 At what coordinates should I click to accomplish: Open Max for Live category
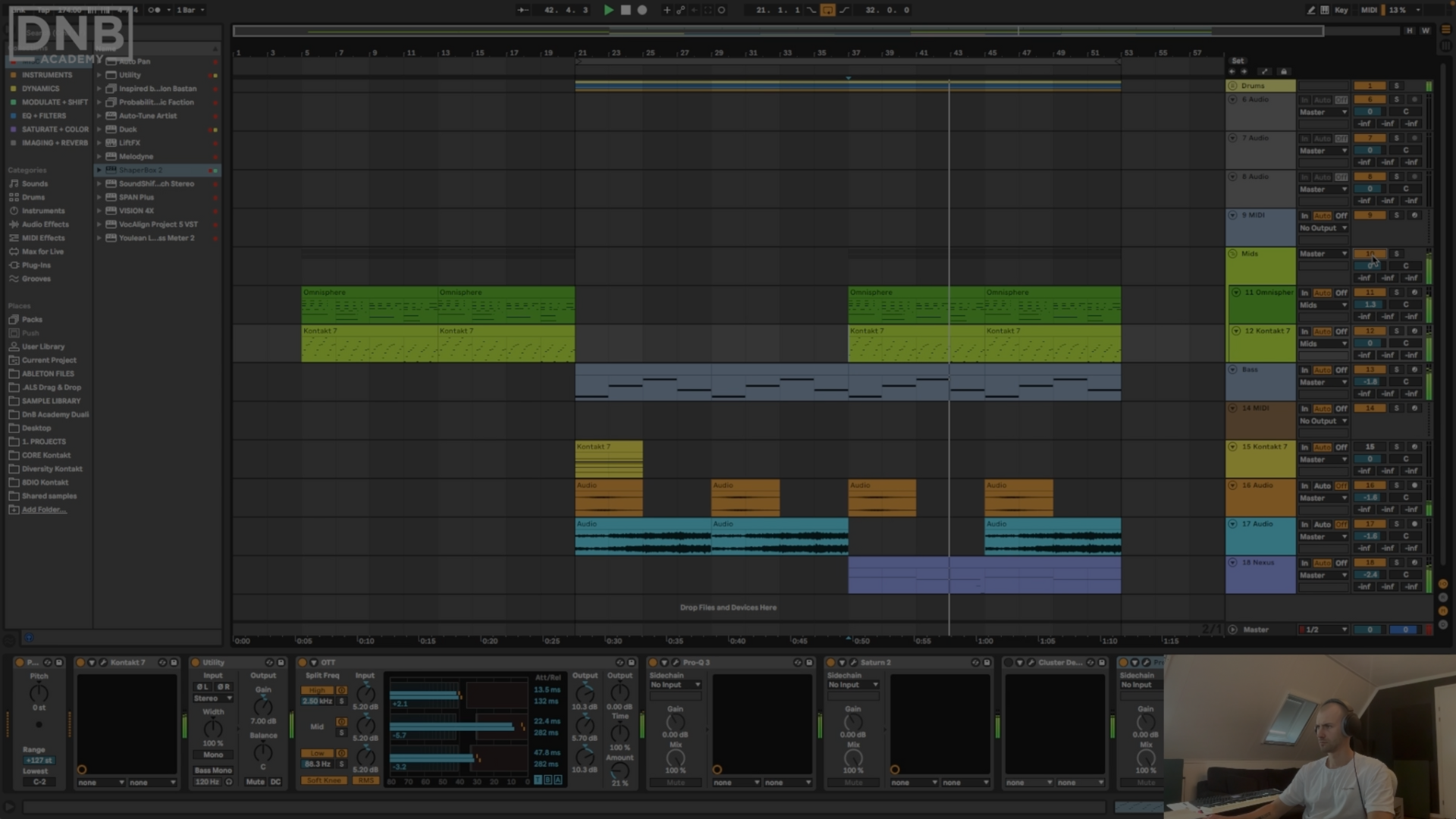[x=42, y=252]
